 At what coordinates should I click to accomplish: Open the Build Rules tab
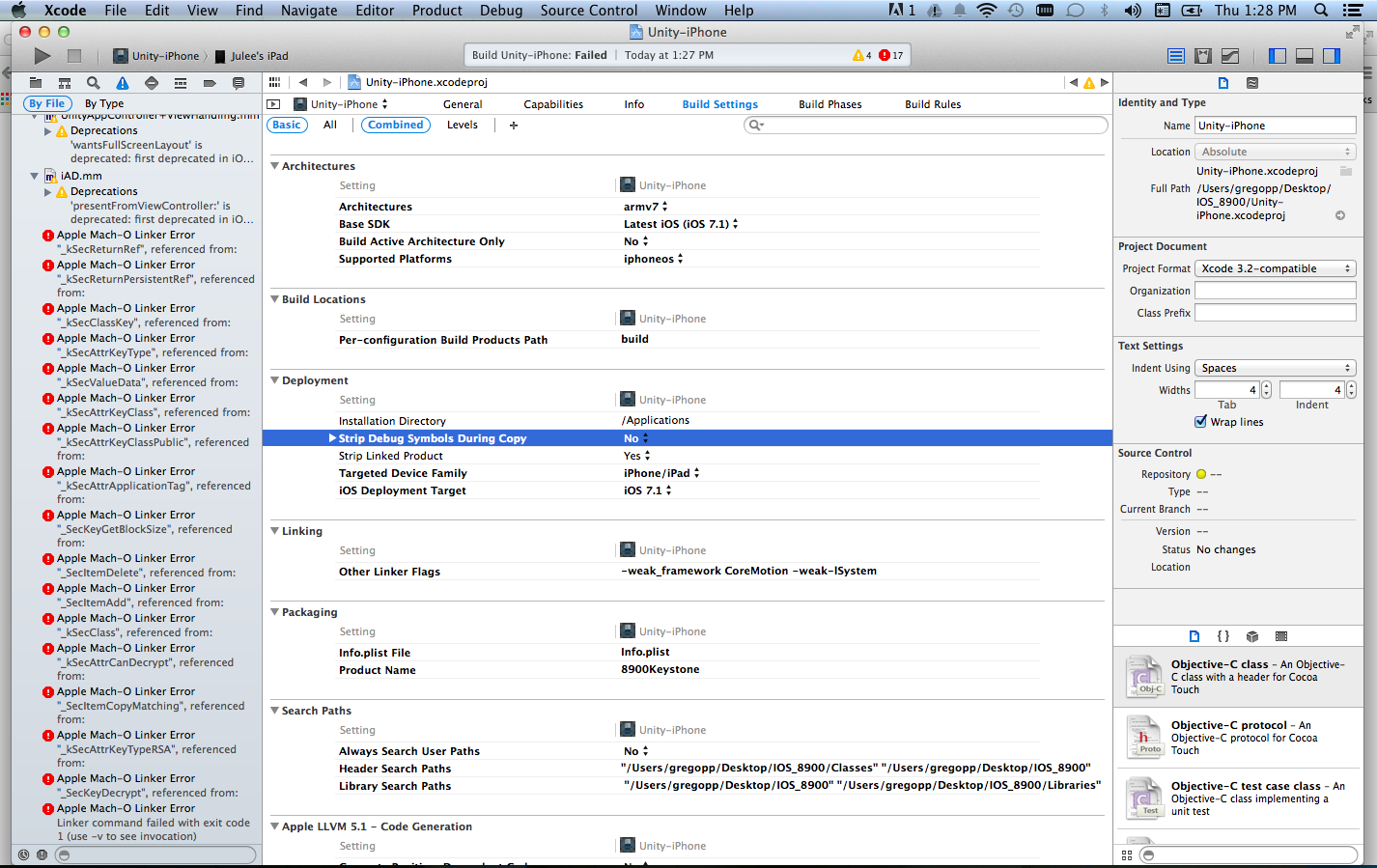(933, 104)
